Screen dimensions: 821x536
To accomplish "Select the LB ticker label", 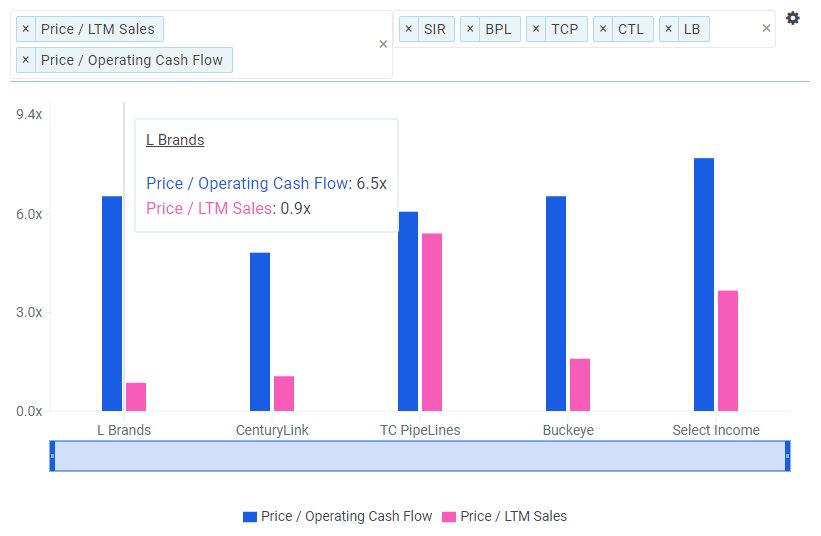I will (692, 29).
